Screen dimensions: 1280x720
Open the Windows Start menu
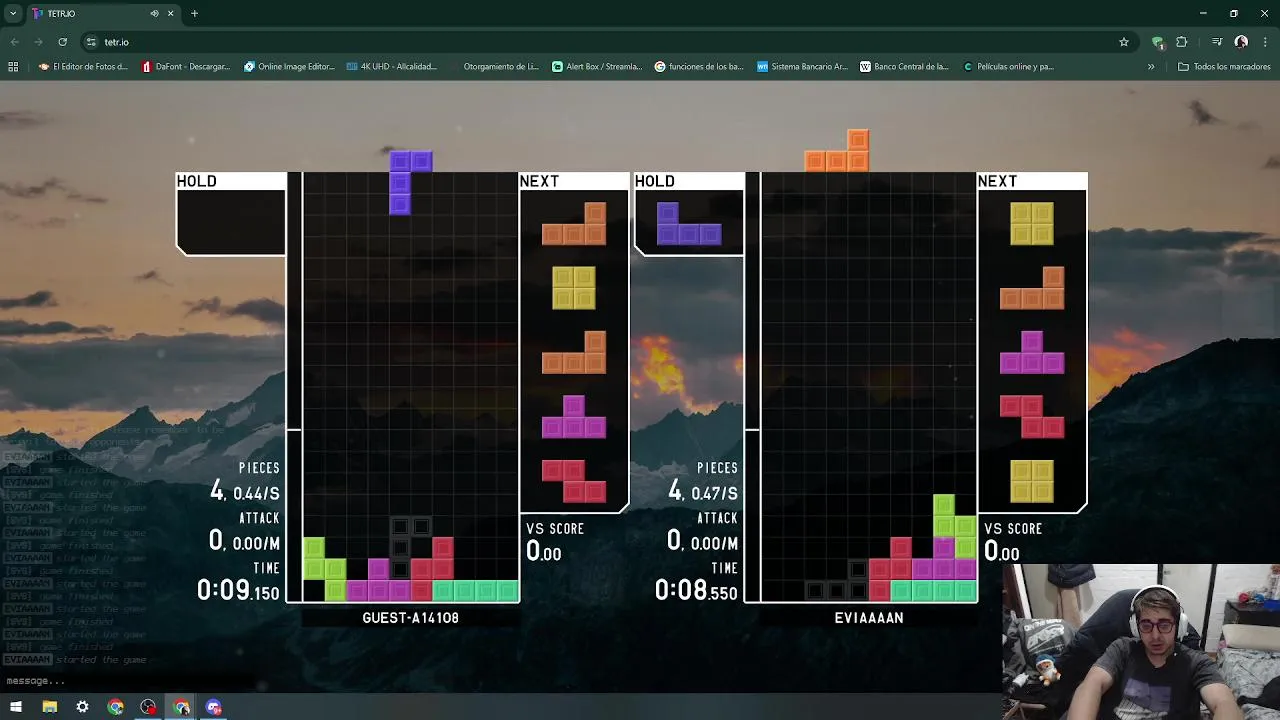[16, 707]
